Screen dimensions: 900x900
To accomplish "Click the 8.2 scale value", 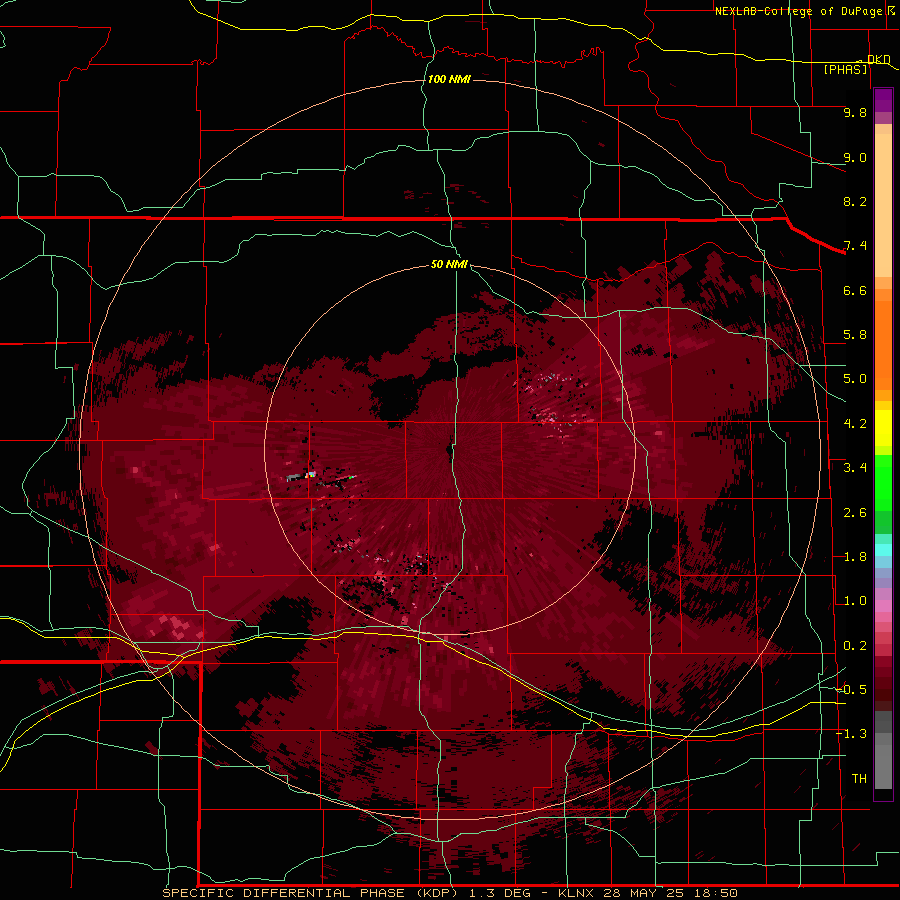I will (855, 201).
